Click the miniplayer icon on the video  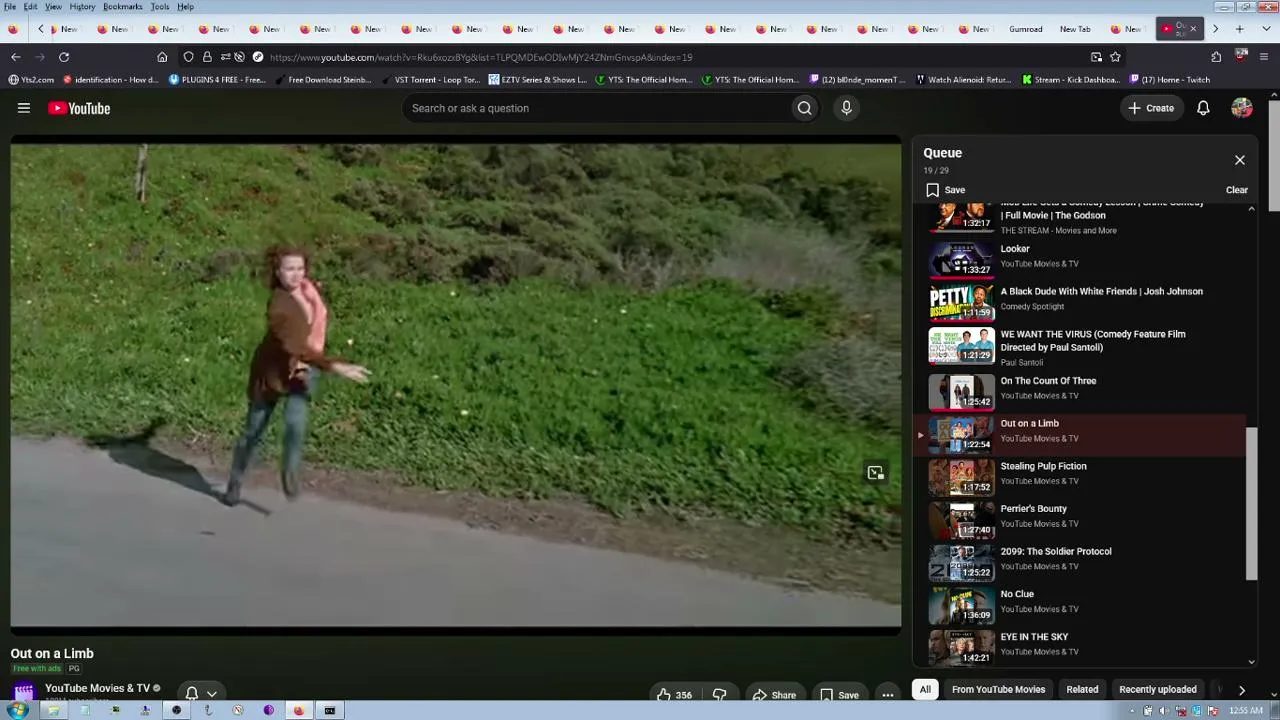875,473
